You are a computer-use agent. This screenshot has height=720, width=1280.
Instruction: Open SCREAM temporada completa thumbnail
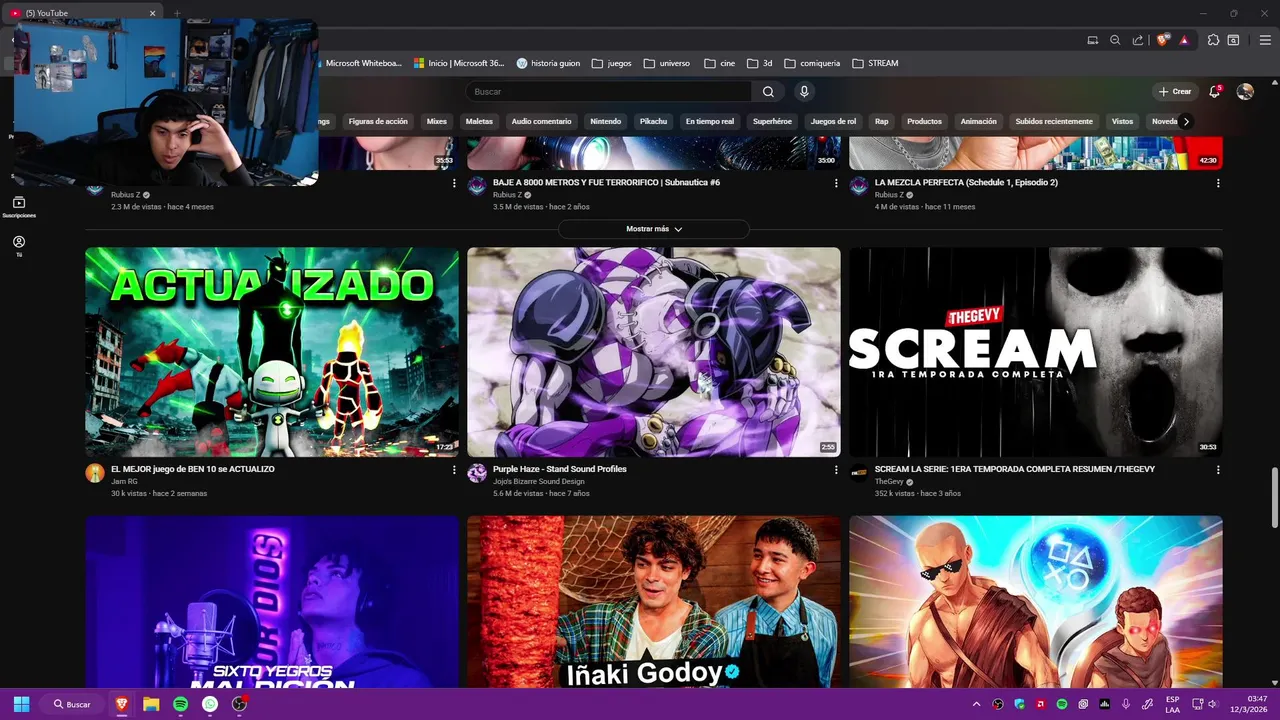tap(1036, 352)
